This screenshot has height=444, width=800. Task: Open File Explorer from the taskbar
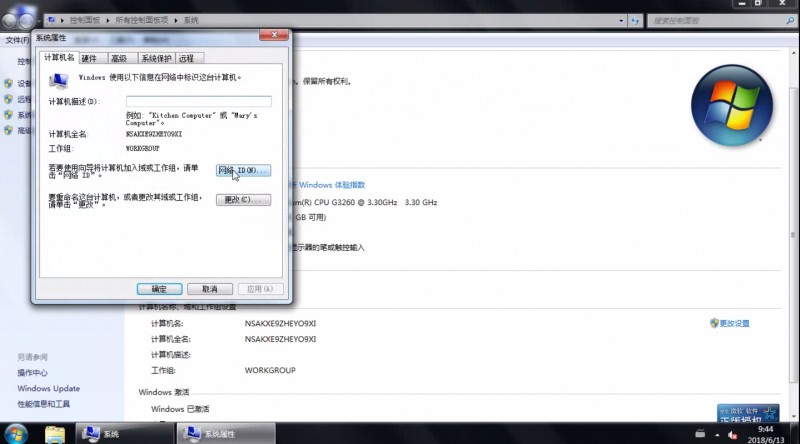pyautogui.click(x=55, y=434)
